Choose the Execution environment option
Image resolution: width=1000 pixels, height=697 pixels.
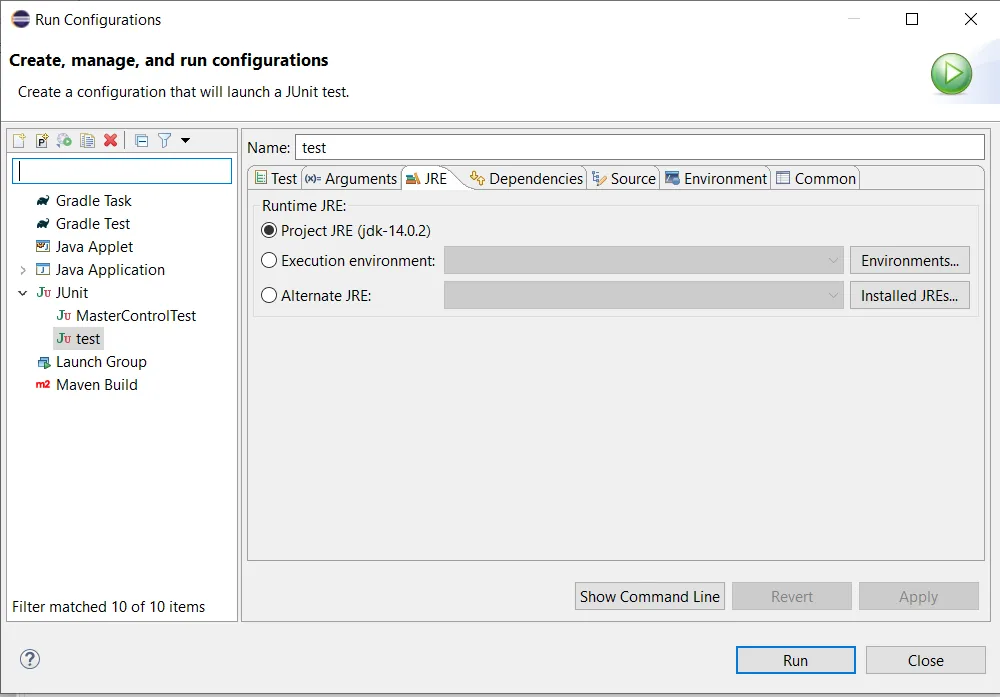[x=268, y=260]
